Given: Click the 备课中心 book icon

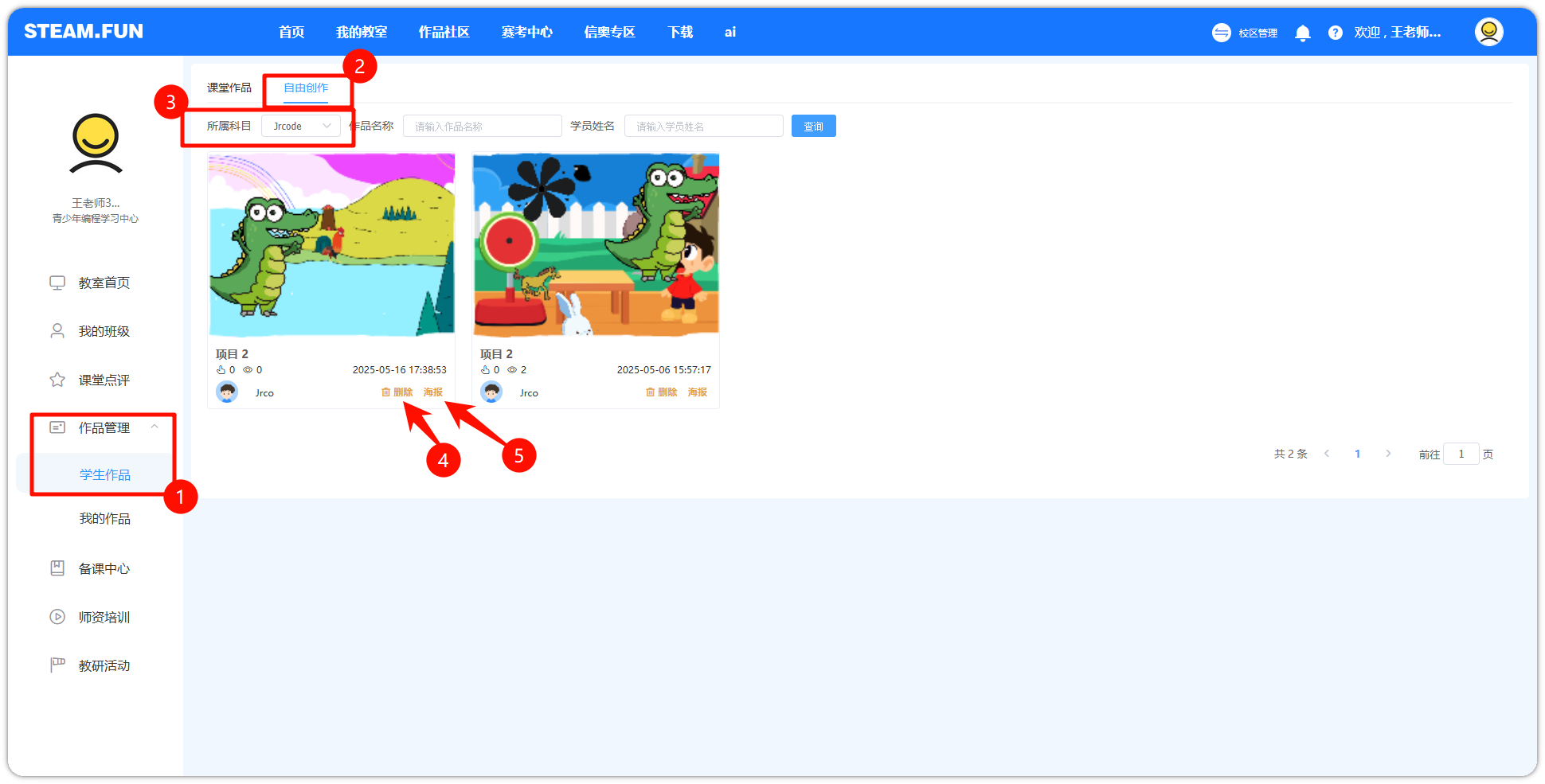Looking at the screenshot, I should [x=57, y=568].
